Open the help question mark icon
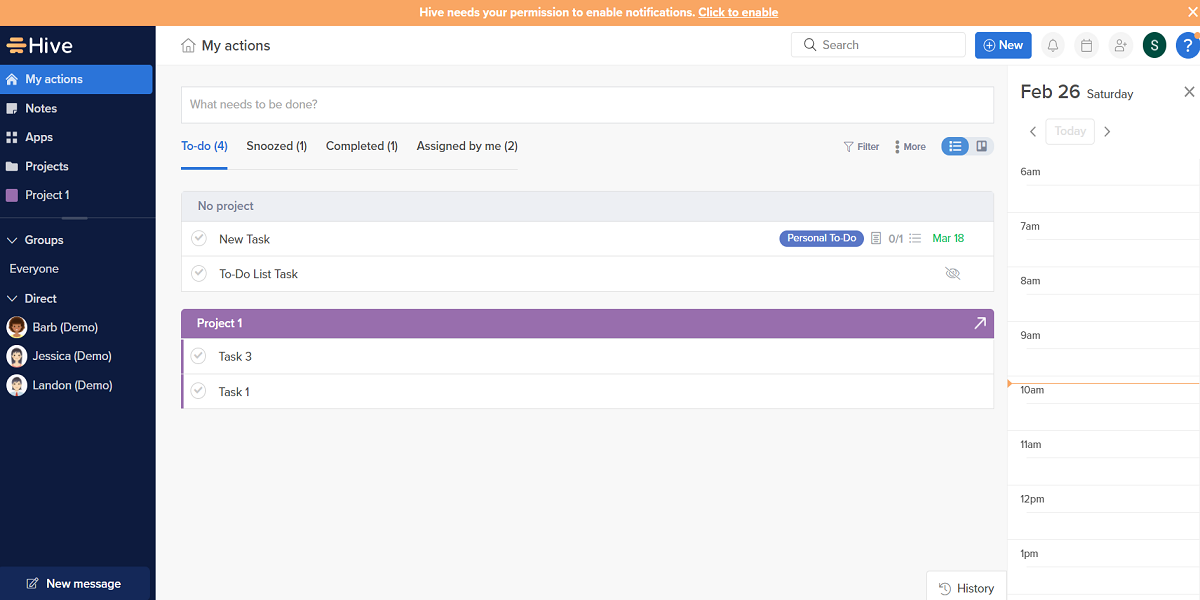 [x=1187, y=45]
